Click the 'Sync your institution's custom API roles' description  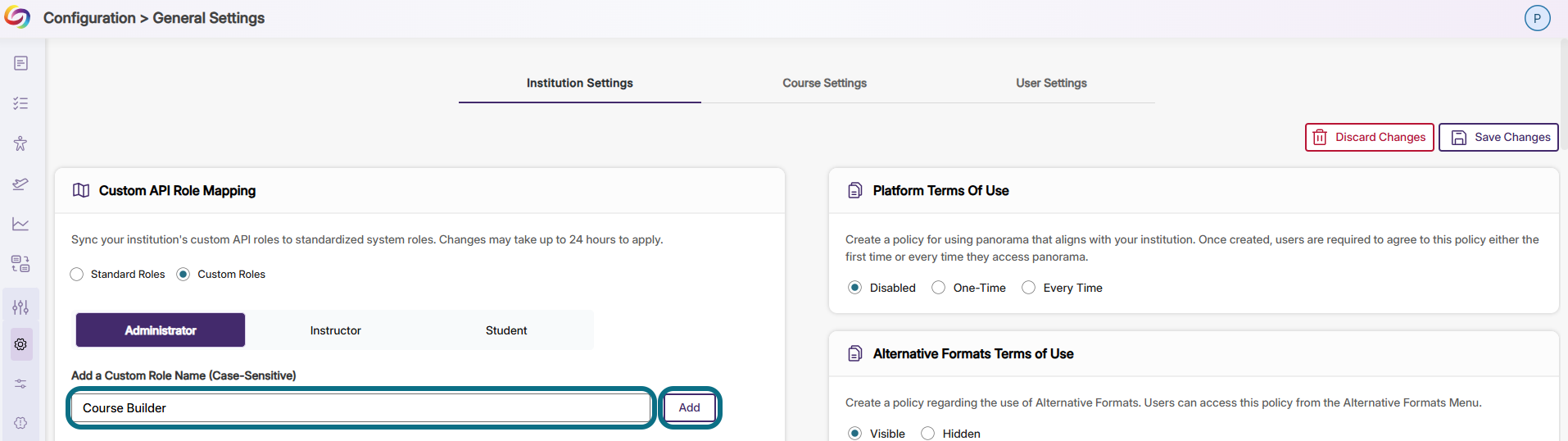click(x=367, y=239)
